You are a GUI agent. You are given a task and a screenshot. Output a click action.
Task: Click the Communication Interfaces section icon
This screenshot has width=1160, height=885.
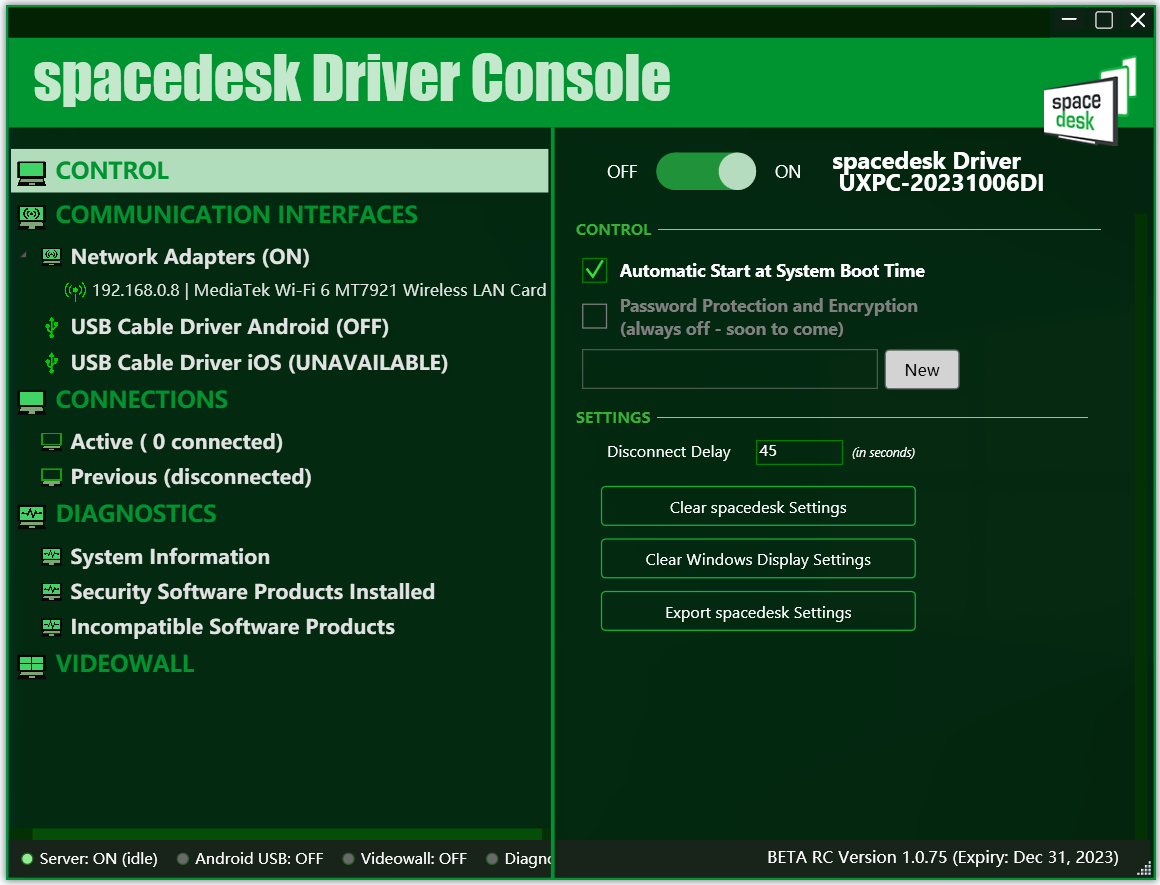coord(32,216)
